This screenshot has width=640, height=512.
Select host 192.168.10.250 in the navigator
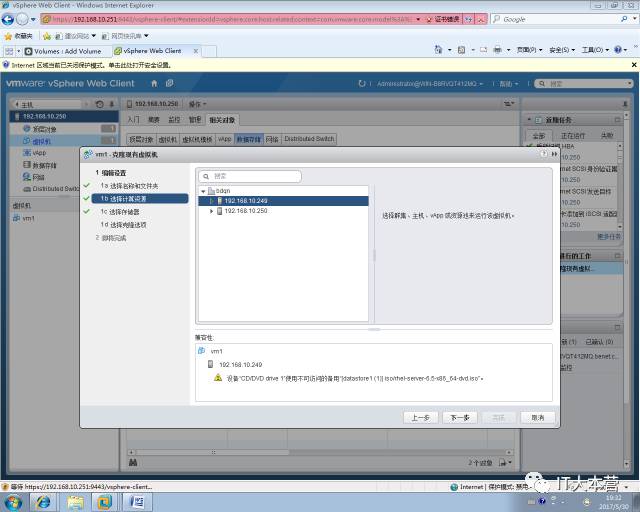(x=64, y=116)
